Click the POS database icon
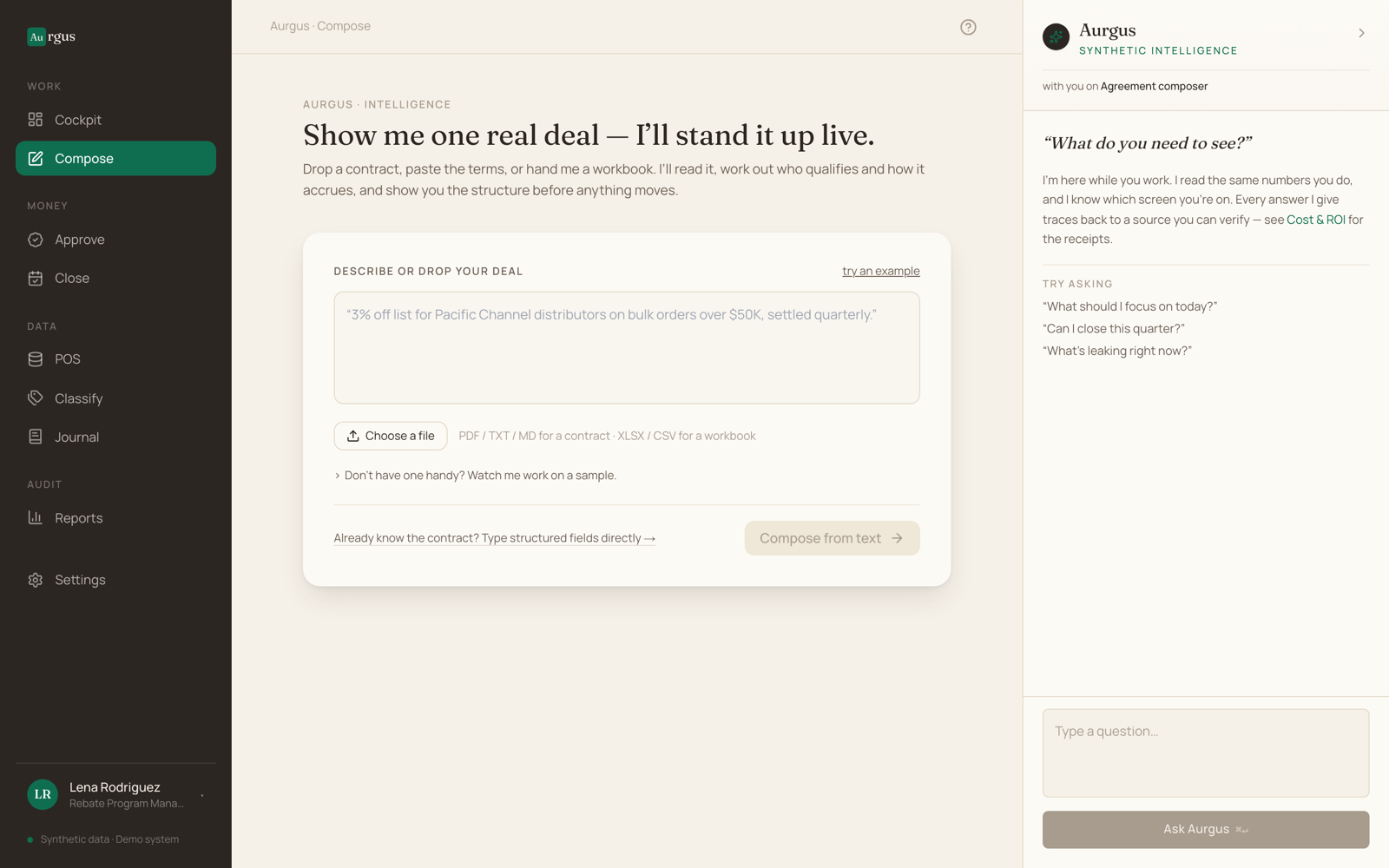The image size is (1389, 868). pyautogui.click(x=36, y=359)
